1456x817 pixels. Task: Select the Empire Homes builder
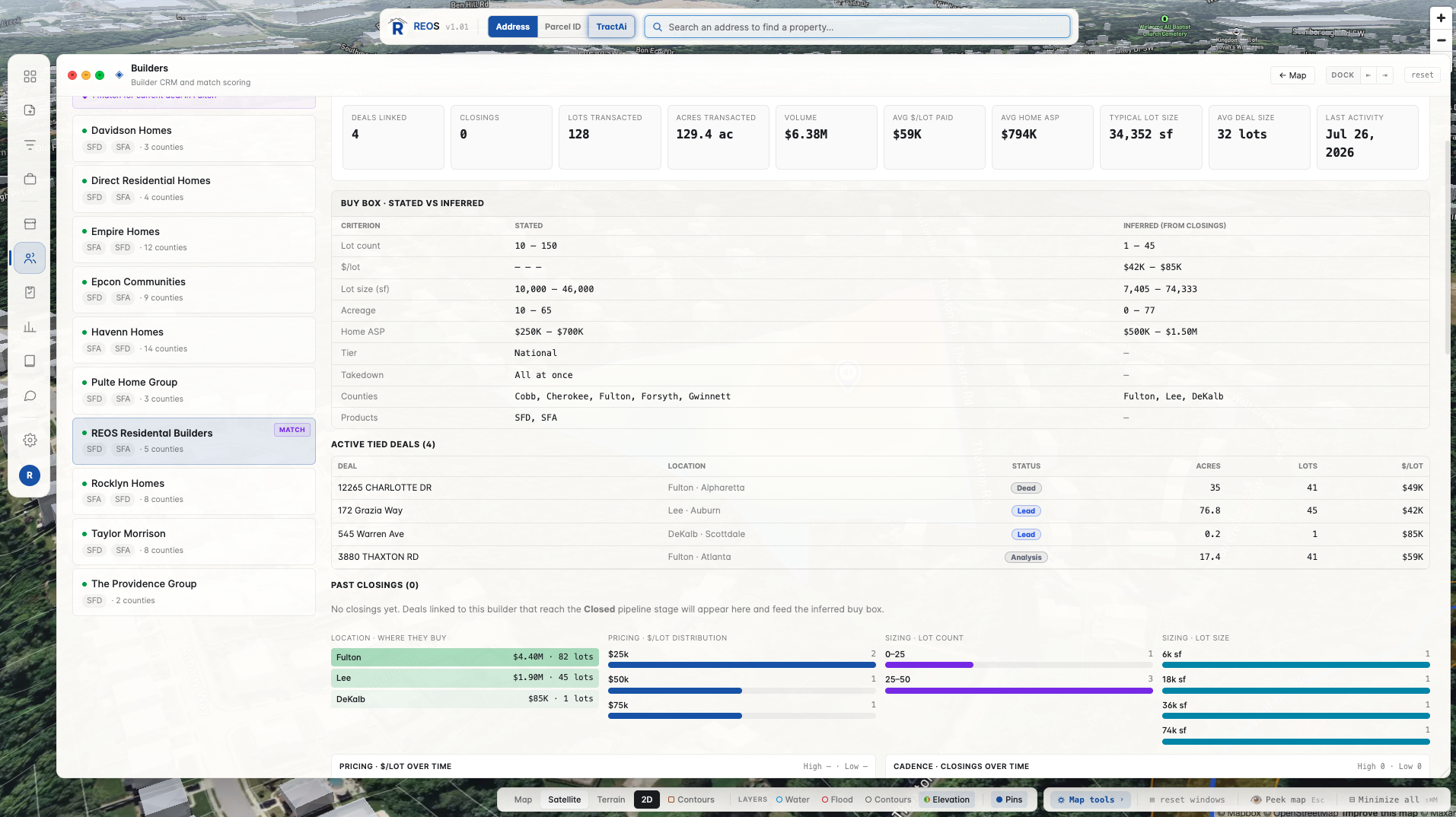pyautogui.click(x=194, y=240)
